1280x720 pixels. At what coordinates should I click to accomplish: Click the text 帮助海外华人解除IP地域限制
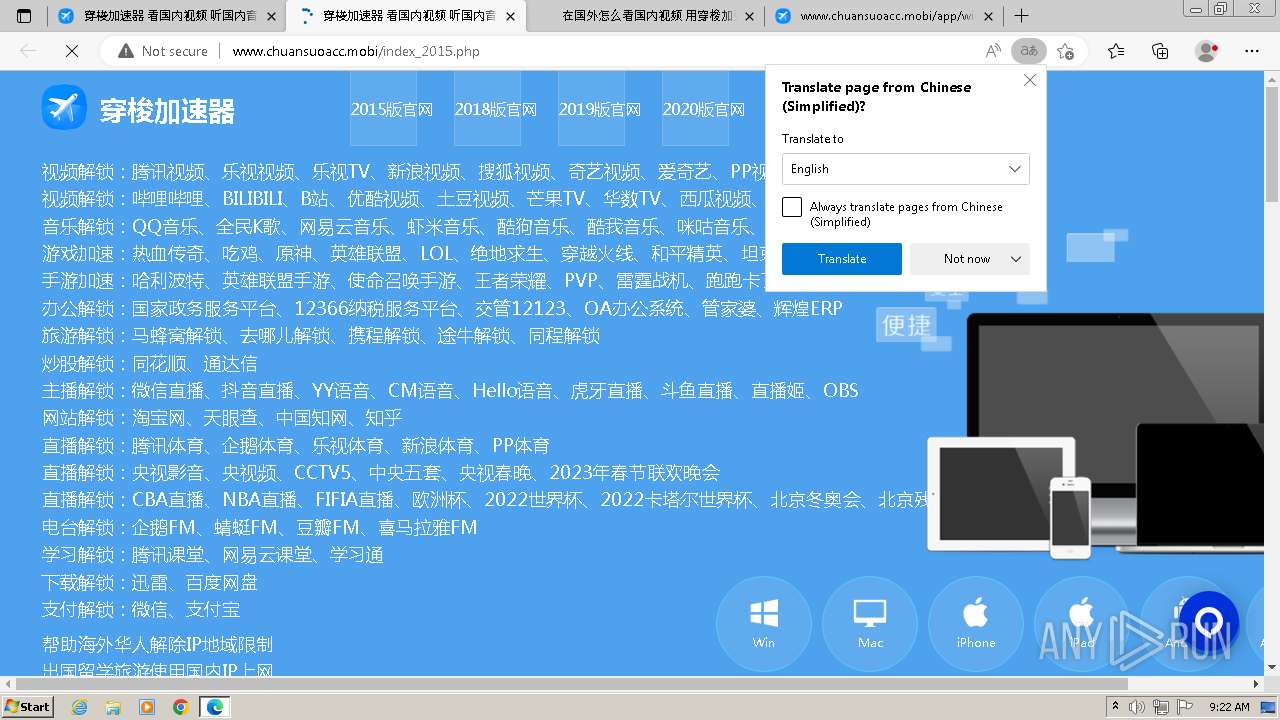coord(157,644)
